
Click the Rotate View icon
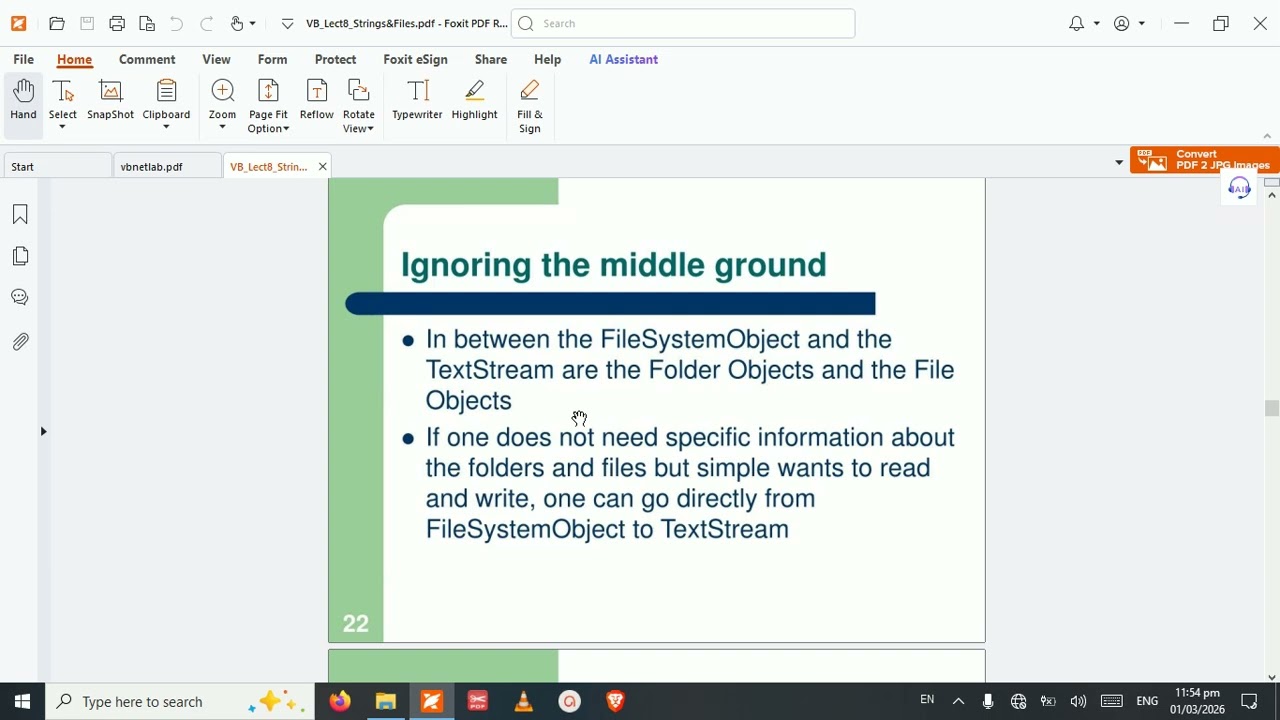[x=358, y=92]
